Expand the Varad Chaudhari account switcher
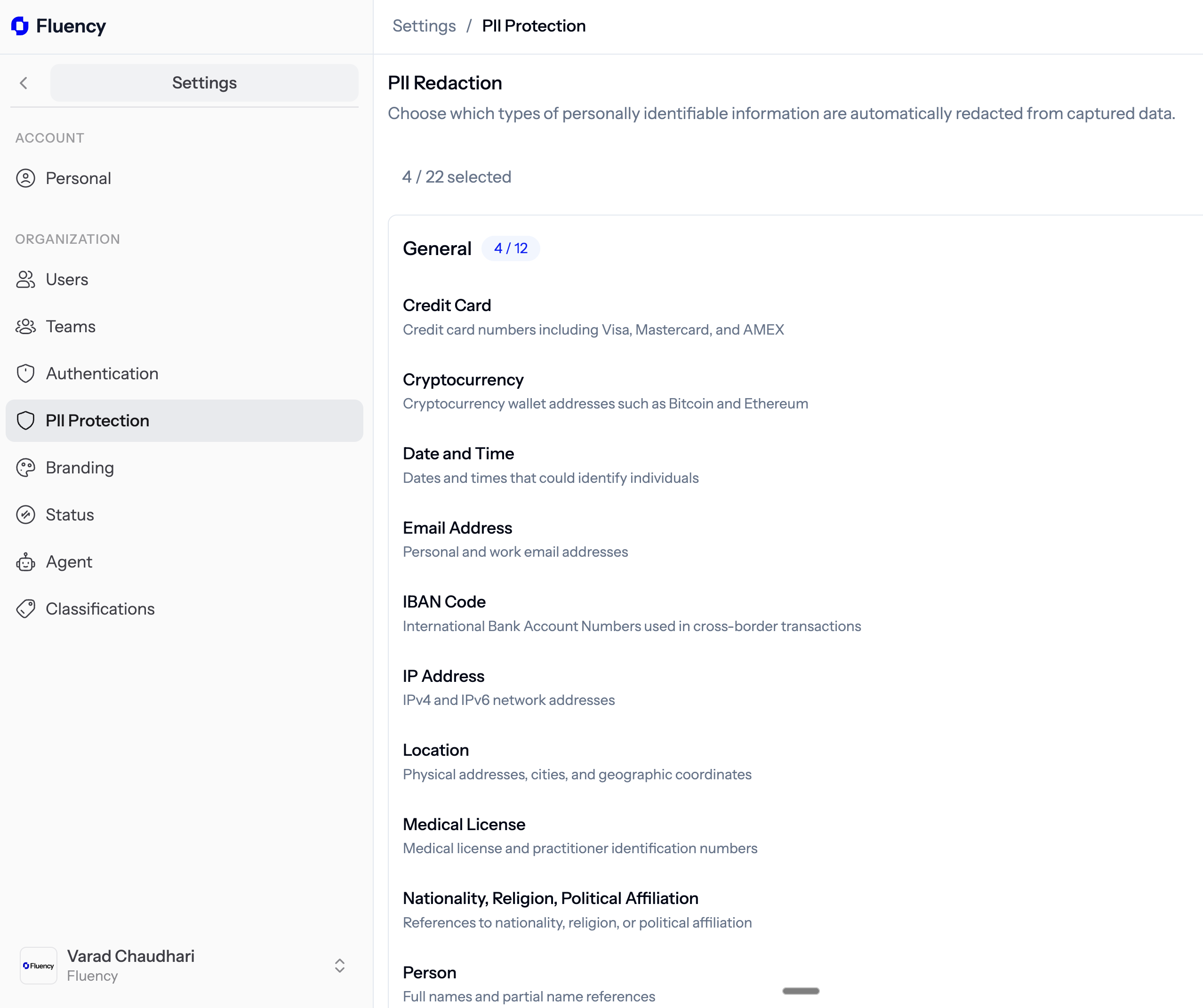The image size is (1203, 1008). point(339,966)
